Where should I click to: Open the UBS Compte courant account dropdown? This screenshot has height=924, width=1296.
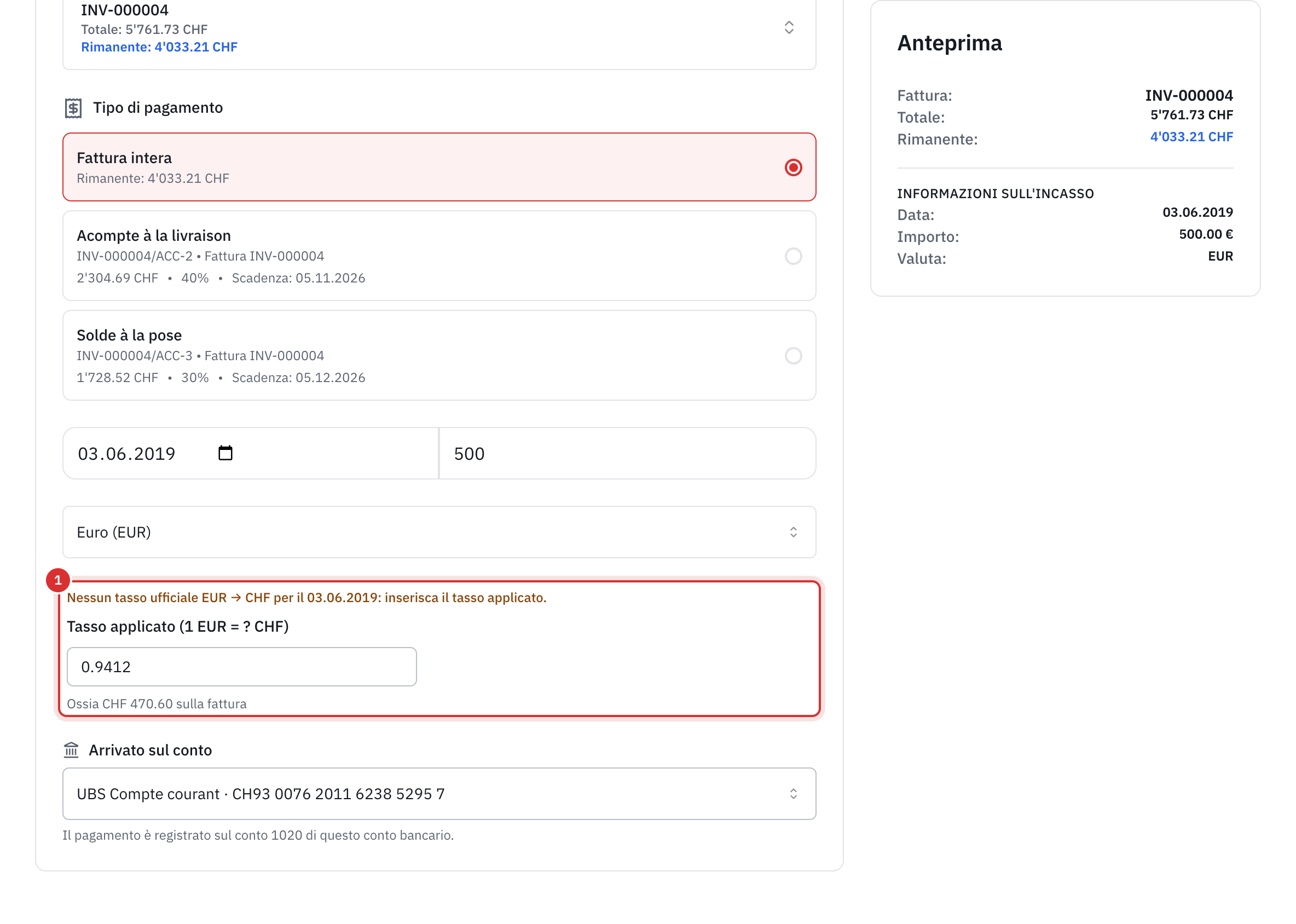coord(439,794)
